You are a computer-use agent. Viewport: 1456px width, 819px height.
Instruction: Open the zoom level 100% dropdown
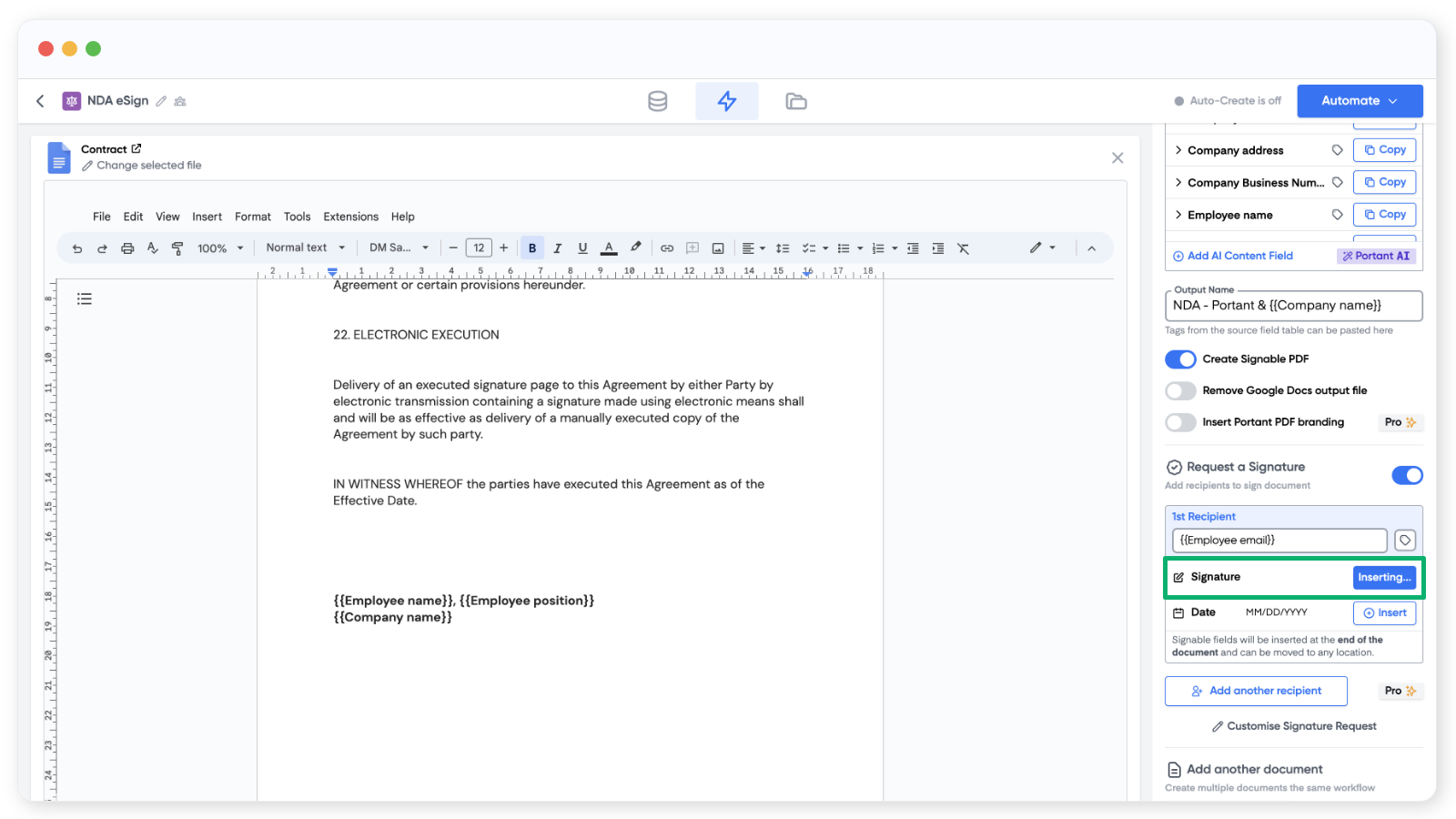click(x=220, y=248)
